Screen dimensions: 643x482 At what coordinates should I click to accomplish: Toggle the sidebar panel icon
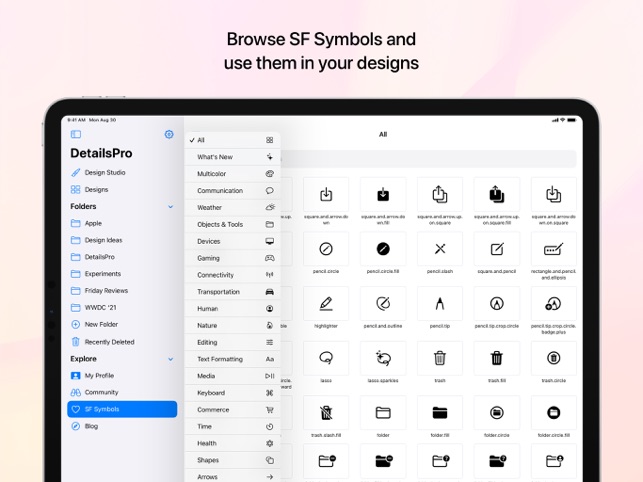tap(76, 134)
